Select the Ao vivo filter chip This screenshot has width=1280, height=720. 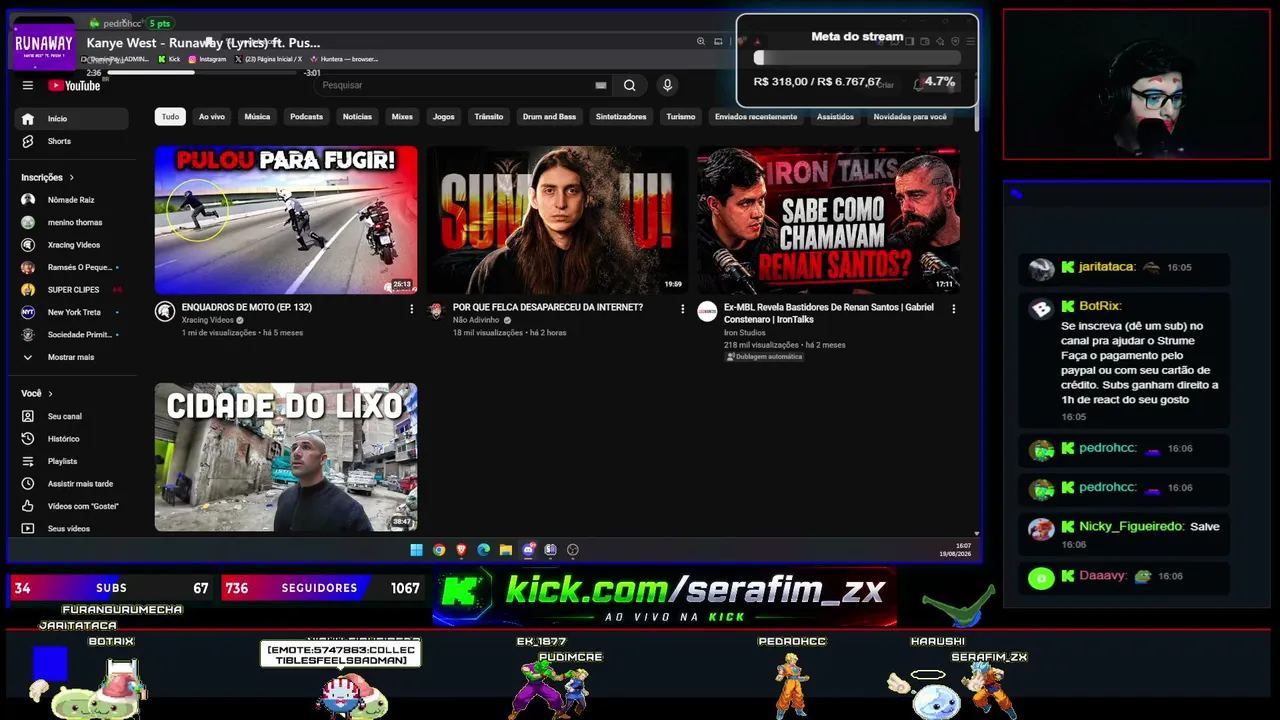click(212, 117)
